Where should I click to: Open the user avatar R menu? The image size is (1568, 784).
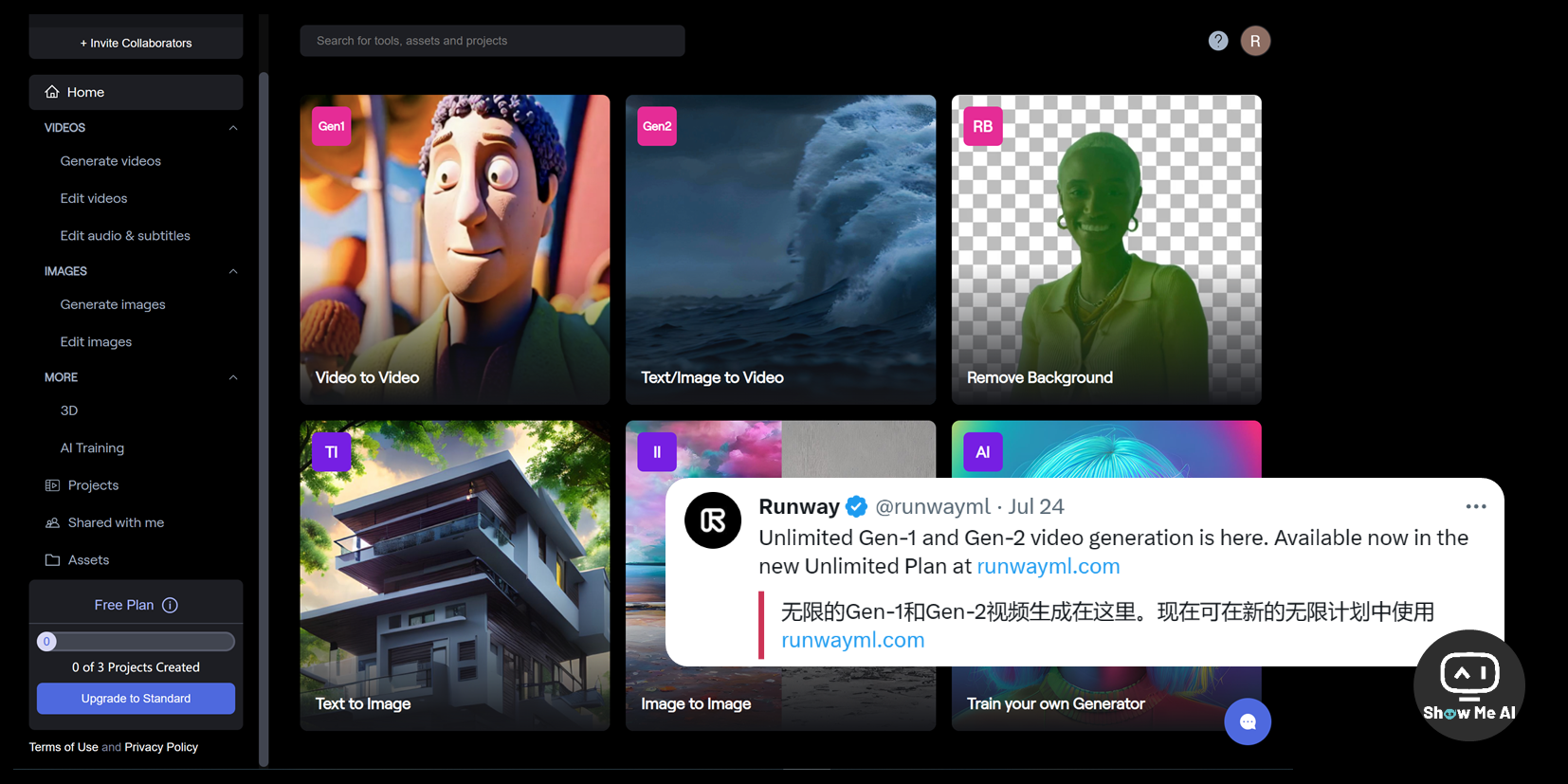tap(1255, 41)
